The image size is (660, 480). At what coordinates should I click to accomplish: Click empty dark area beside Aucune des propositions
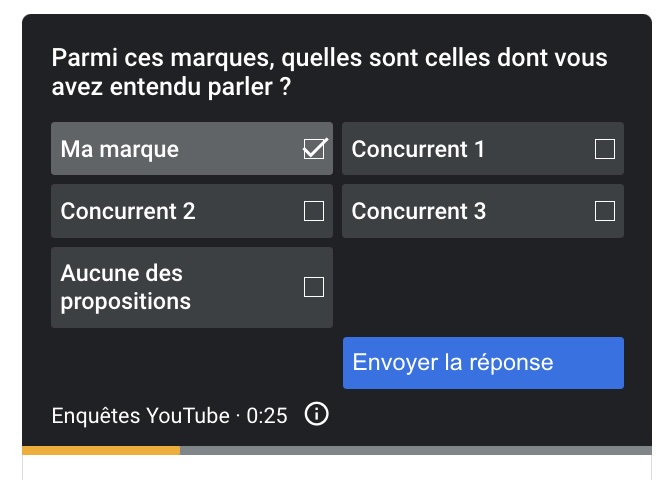click(x=483, y=287)
